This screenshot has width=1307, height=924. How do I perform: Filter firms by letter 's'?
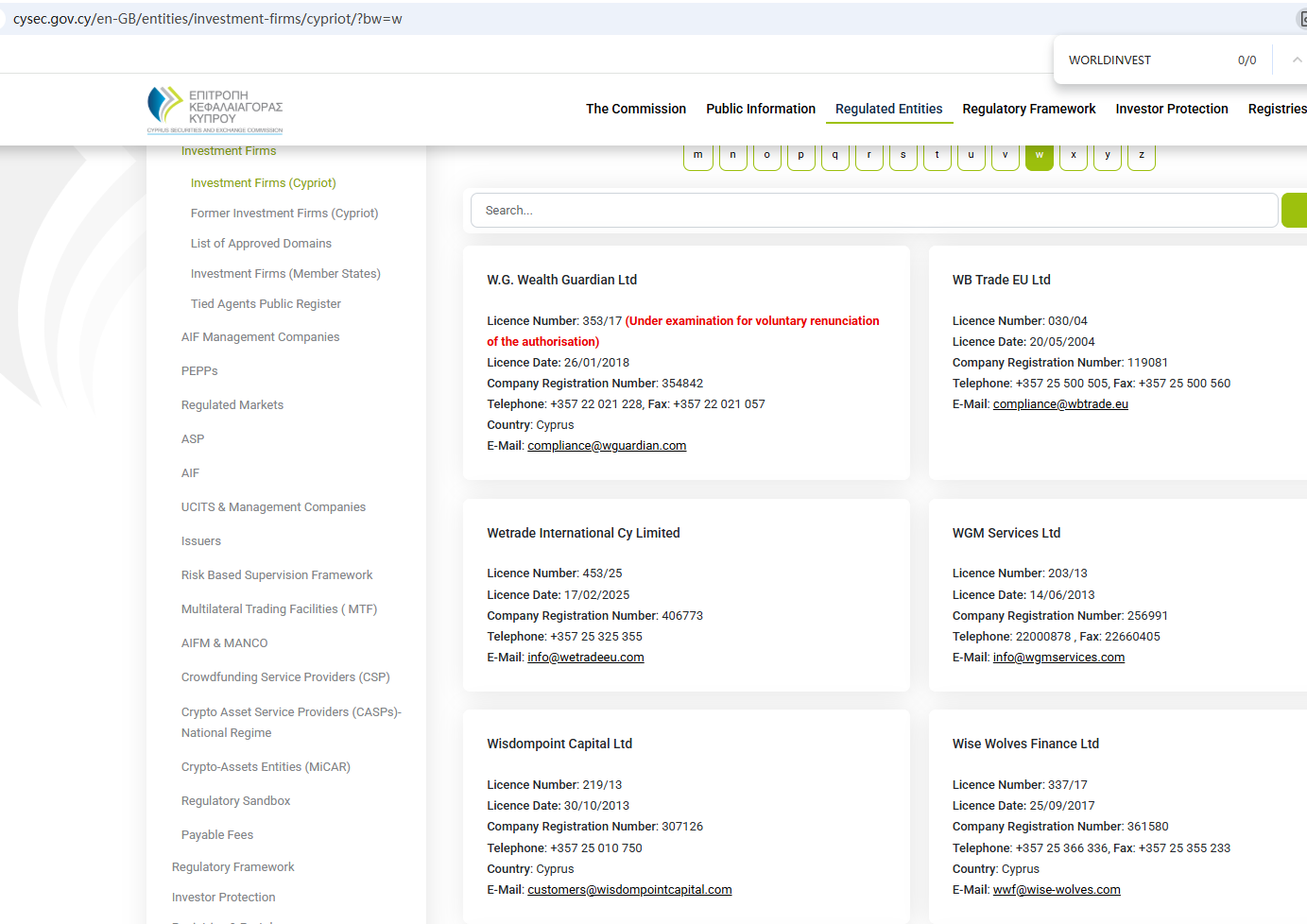click(903, 155)
